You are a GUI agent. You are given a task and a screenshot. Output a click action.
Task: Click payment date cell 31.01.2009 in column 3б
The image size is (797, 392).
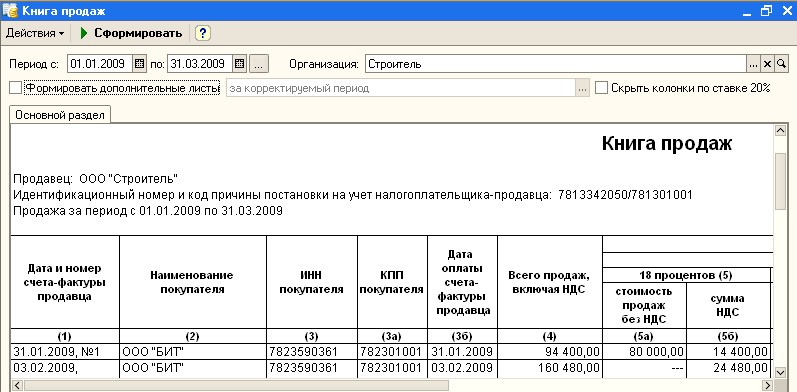[x=463, y=351]
